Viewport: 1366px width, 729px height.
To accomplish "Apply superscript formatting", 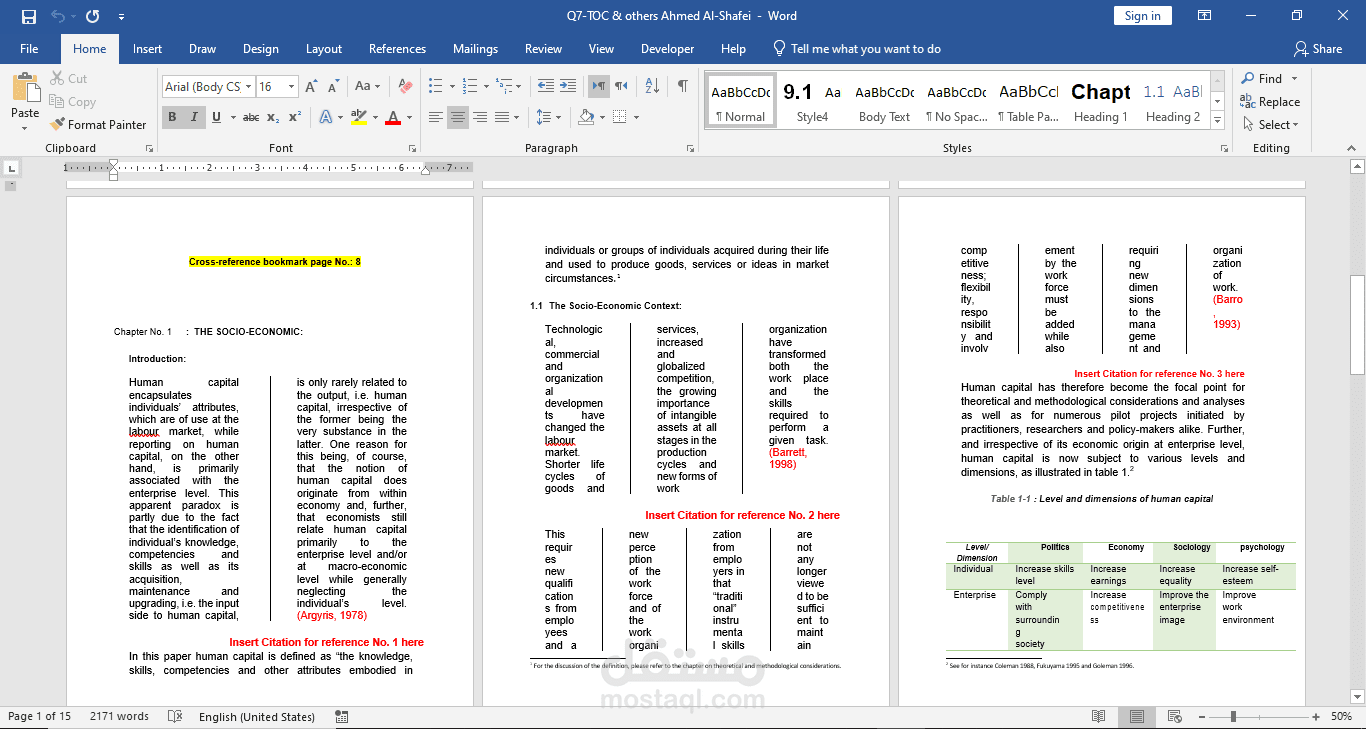I will (295, 117).
